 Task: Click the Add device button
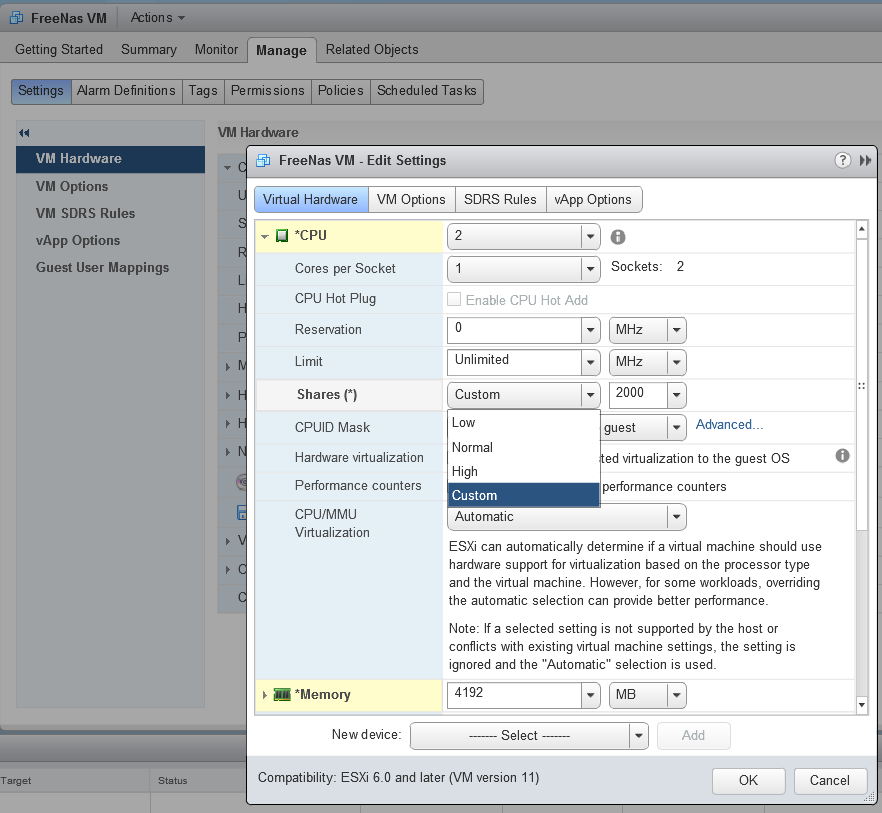point(694,735)
